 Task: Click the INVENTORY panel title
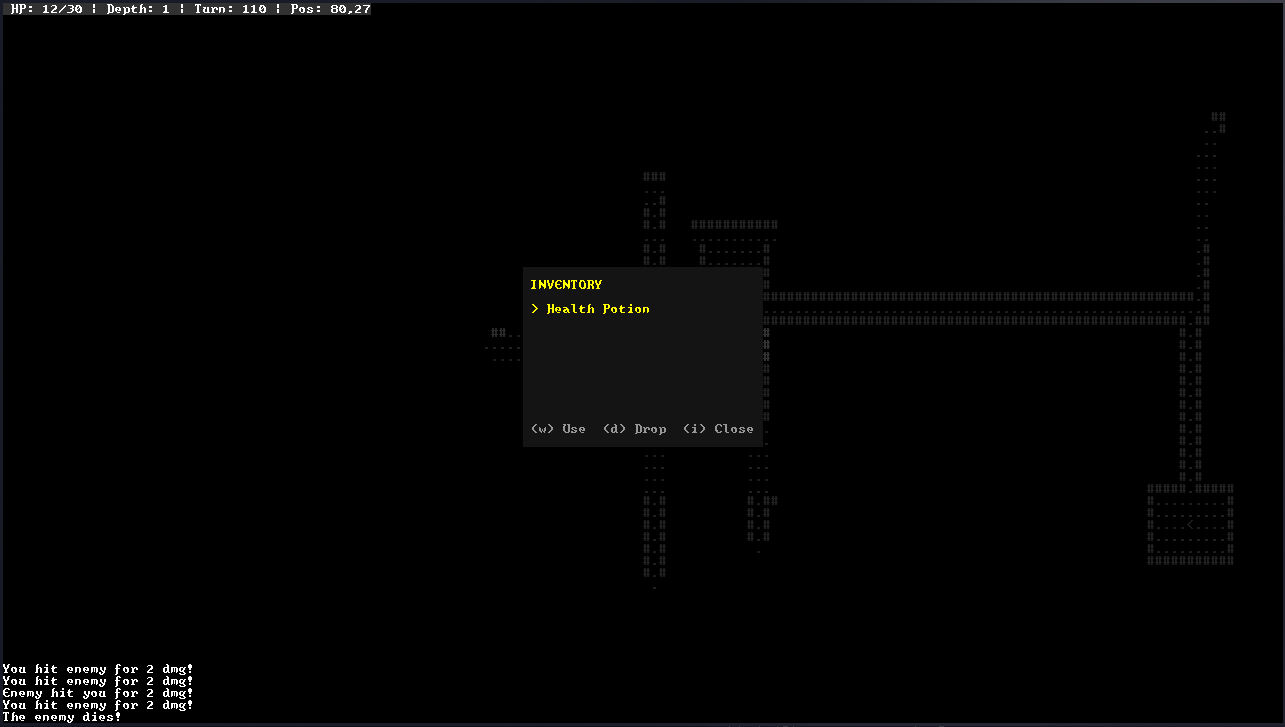click(x=566, y=285)
